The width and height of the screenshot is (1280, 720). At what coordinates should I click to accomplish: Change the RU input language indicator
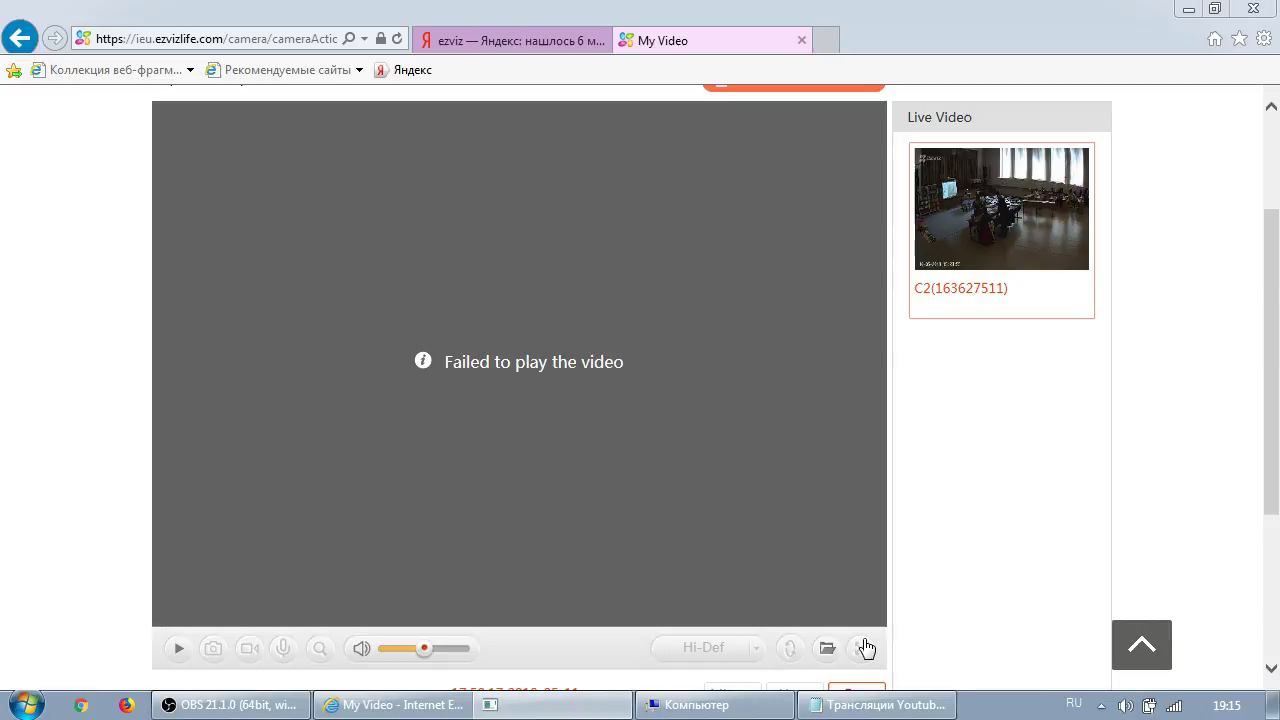(1074, 704)
